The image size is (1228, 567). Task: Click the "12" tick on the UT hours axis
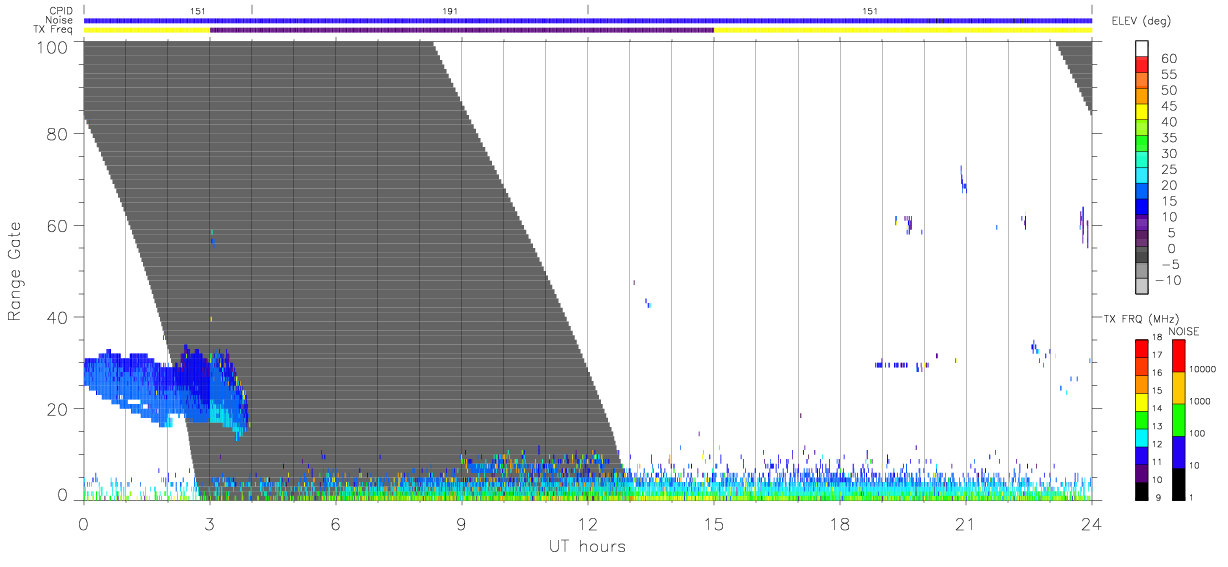(587, 524)
